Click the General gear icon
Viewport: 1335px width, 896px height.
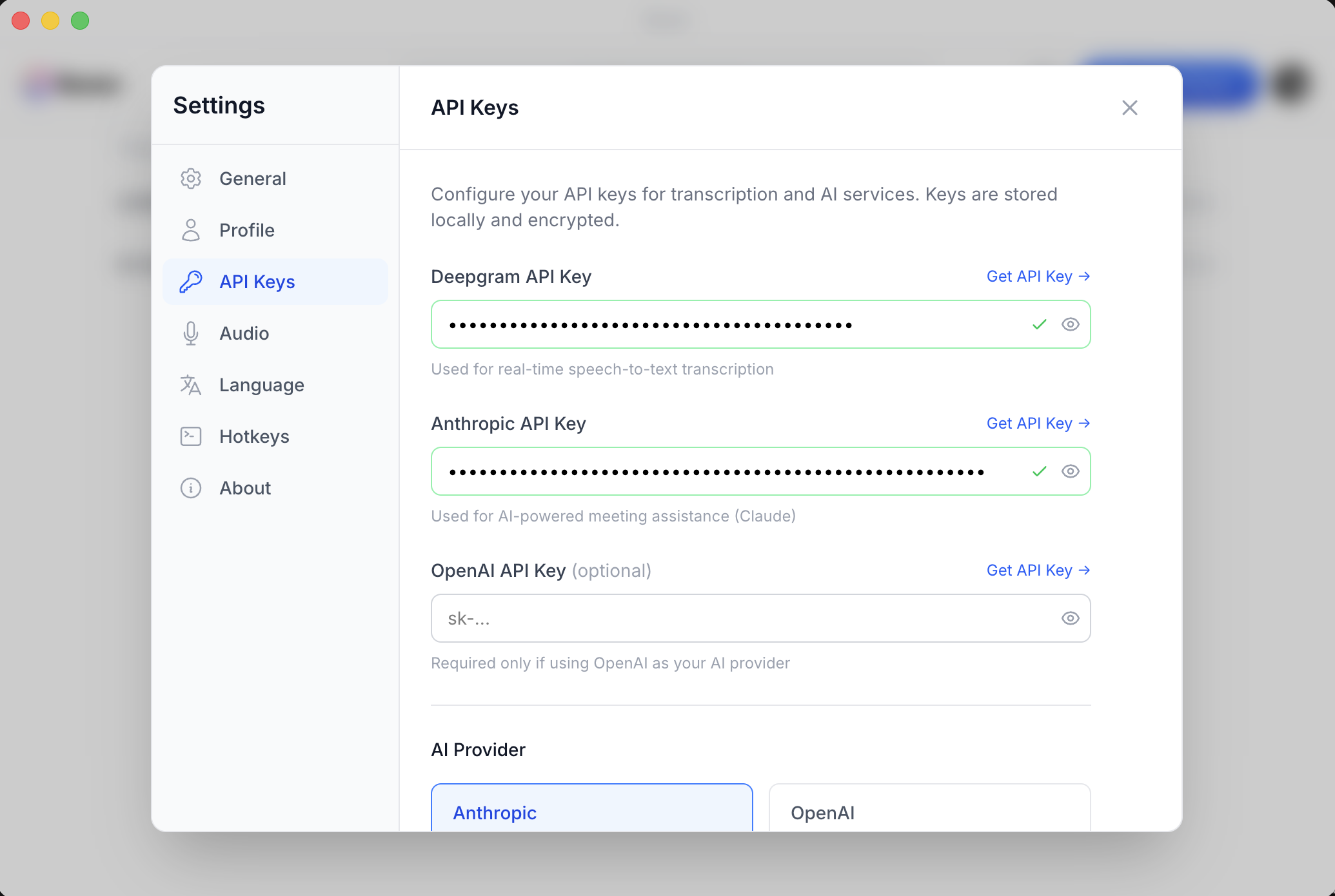(x=191, y=179)
